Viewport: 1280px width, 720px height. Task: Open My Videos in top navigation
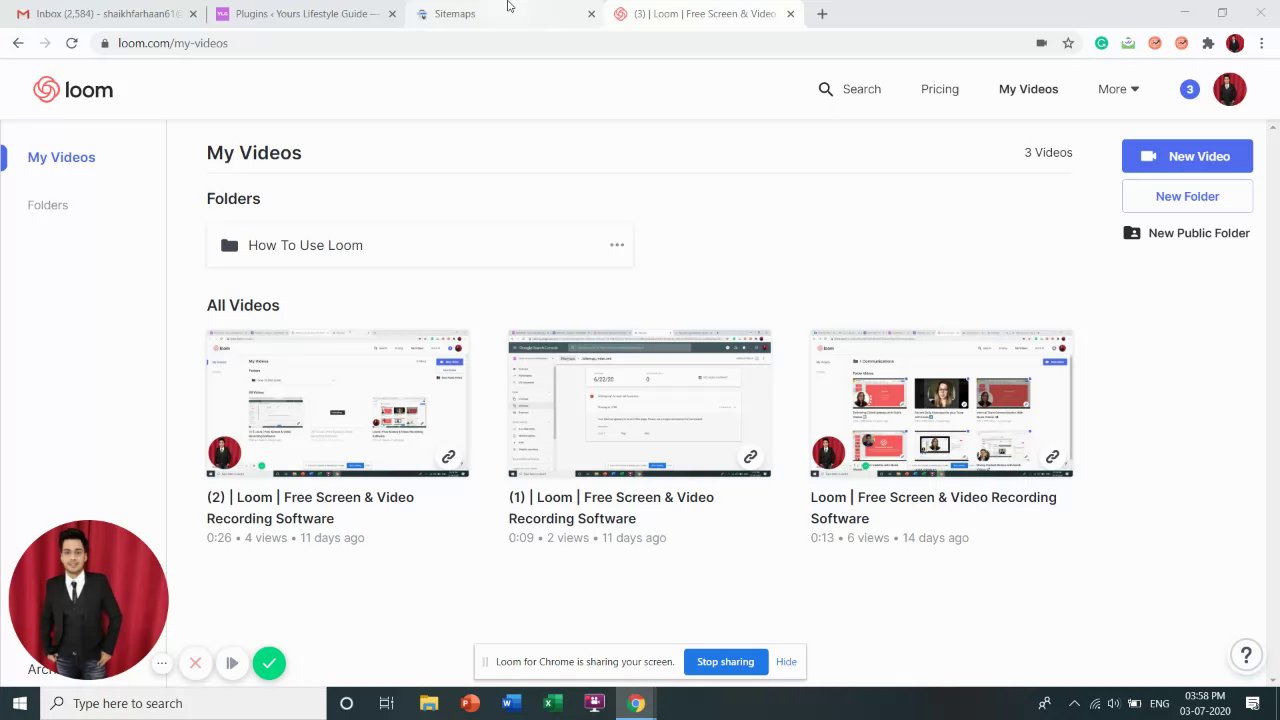(x=1028, y=89)
